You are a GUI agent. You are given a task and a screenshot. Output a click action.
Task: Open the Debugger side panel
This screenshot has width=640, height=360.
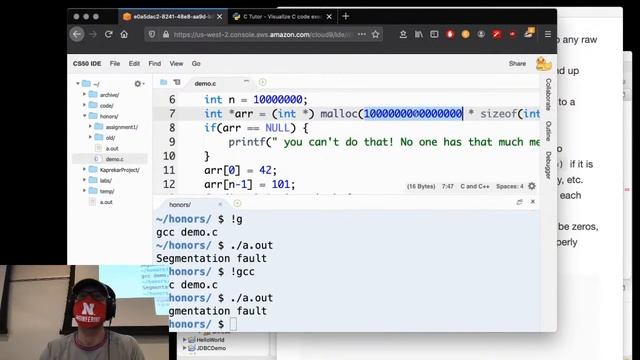tap(548, 165)
